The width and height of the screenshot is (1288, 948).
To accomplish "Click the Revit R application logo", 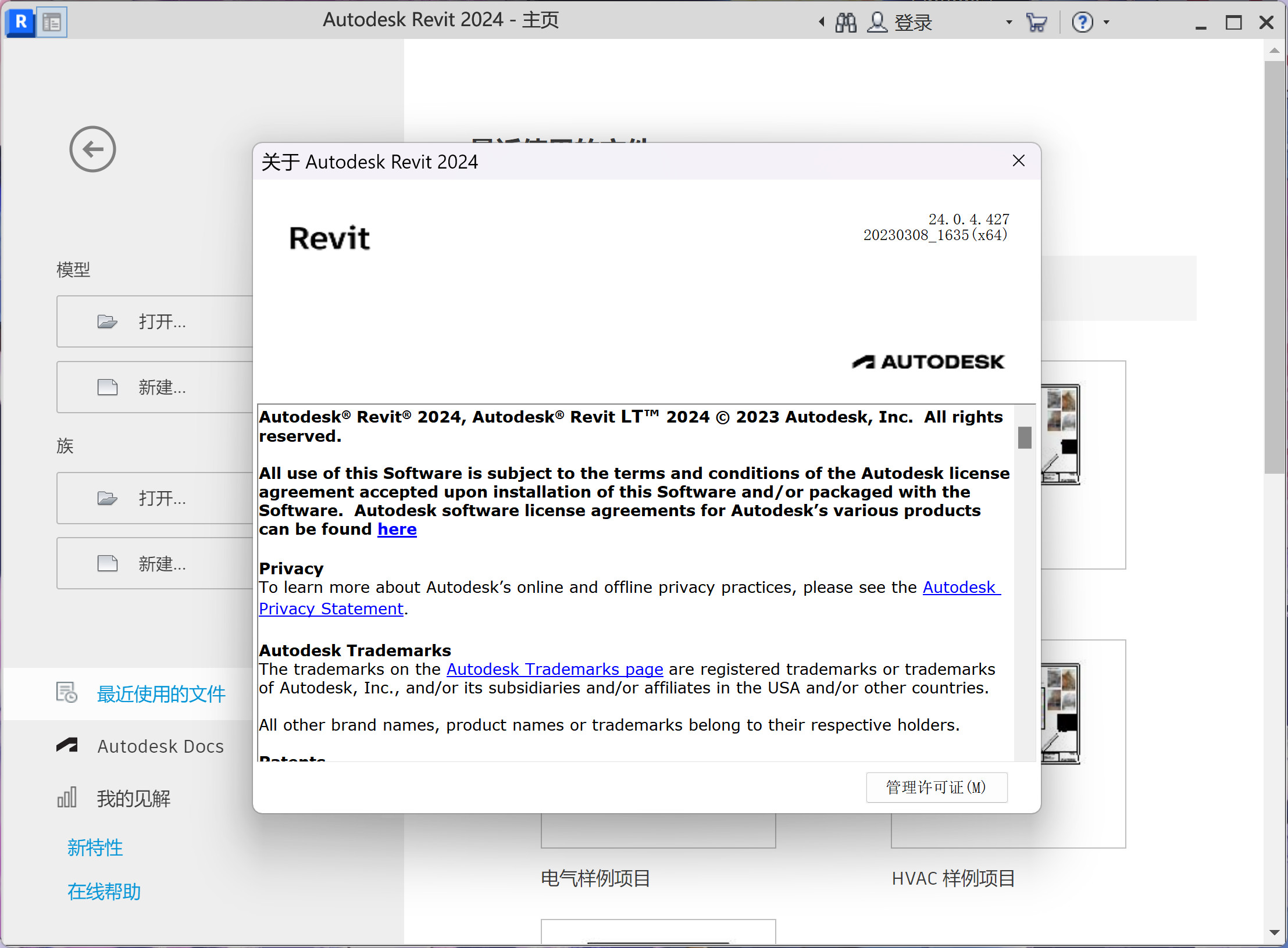I will click(x=21, y=22).
